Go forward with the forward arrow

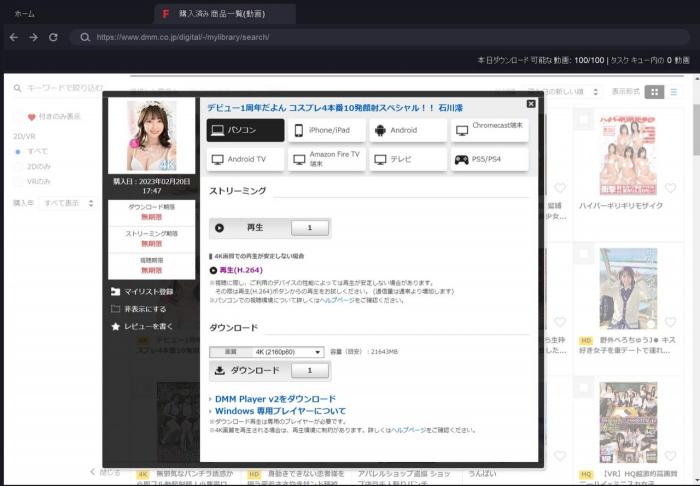[33, 37]
